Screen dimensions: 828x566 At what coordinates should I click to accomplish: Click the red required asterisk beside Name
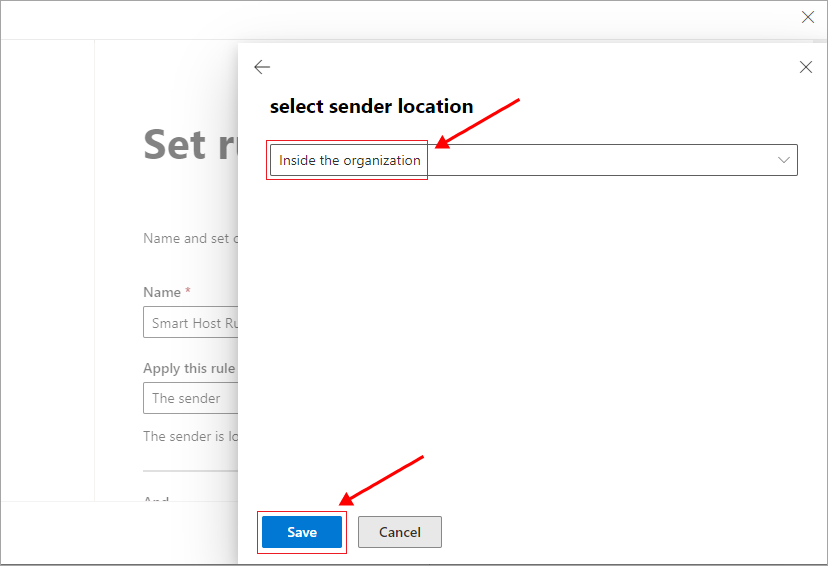pos(188,292)
